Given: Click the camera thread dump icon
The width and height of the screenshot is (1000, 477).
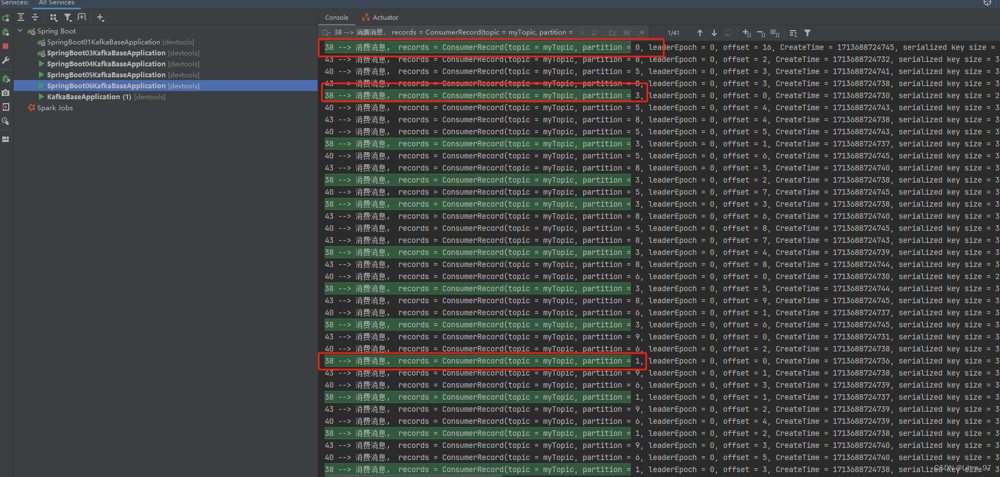Looking at the screenshot, I should tap(6, 93).
